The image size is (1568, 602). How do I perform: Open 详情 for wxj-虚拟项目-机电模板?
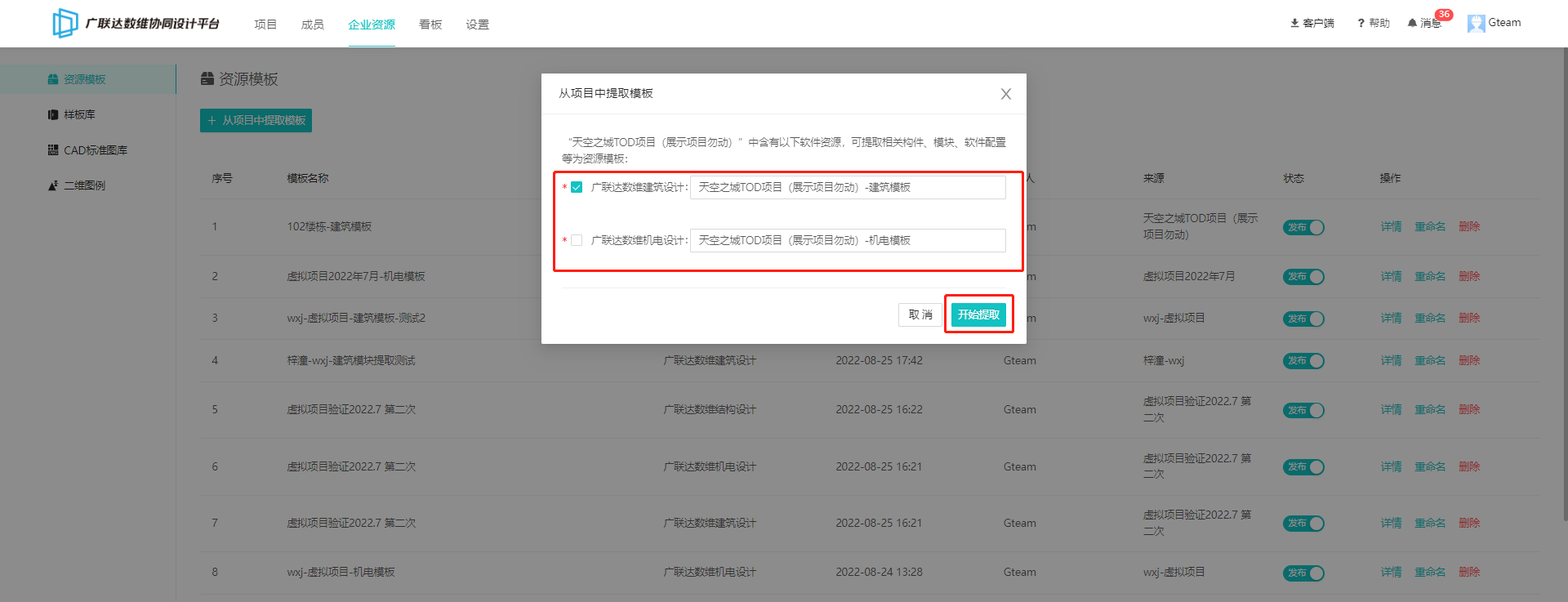[x=1391, y=572]
